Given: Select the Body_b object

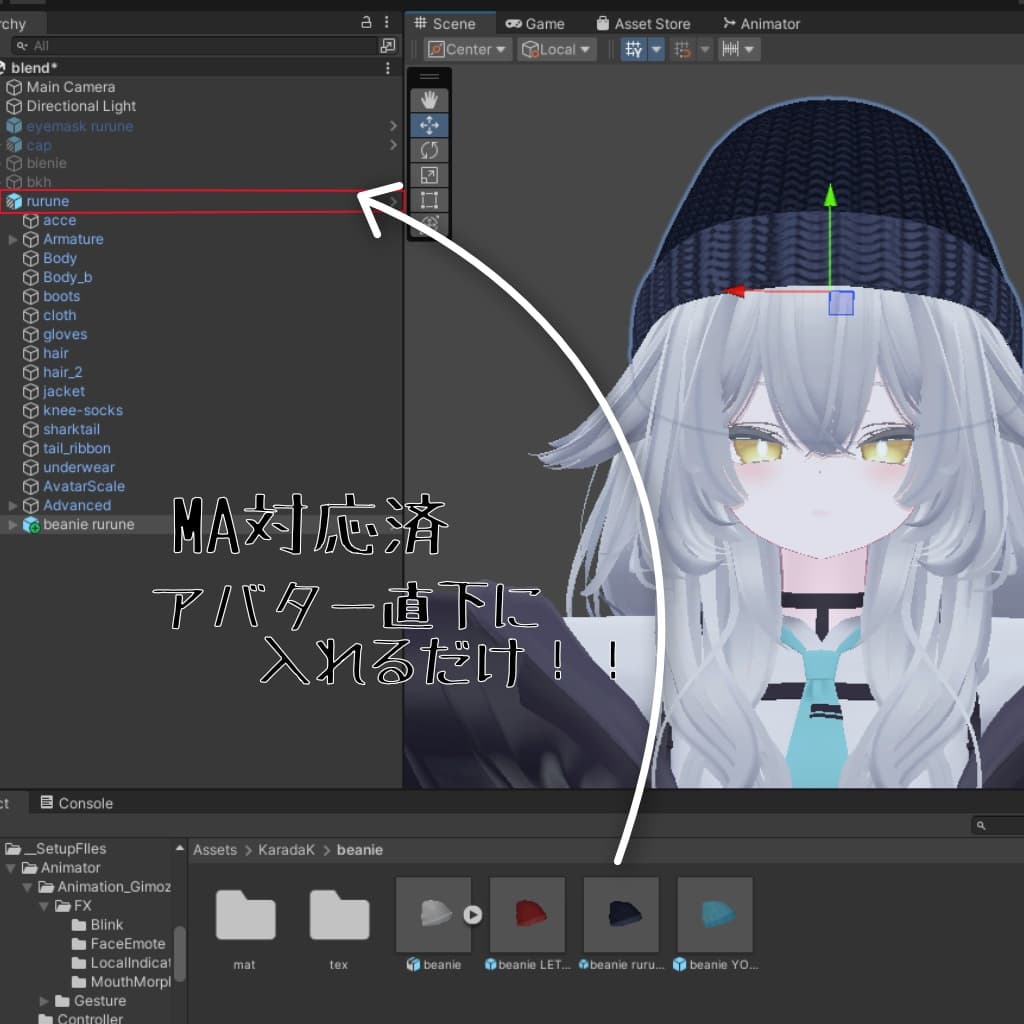Looking at the screenshot, I should click(67, 277).
